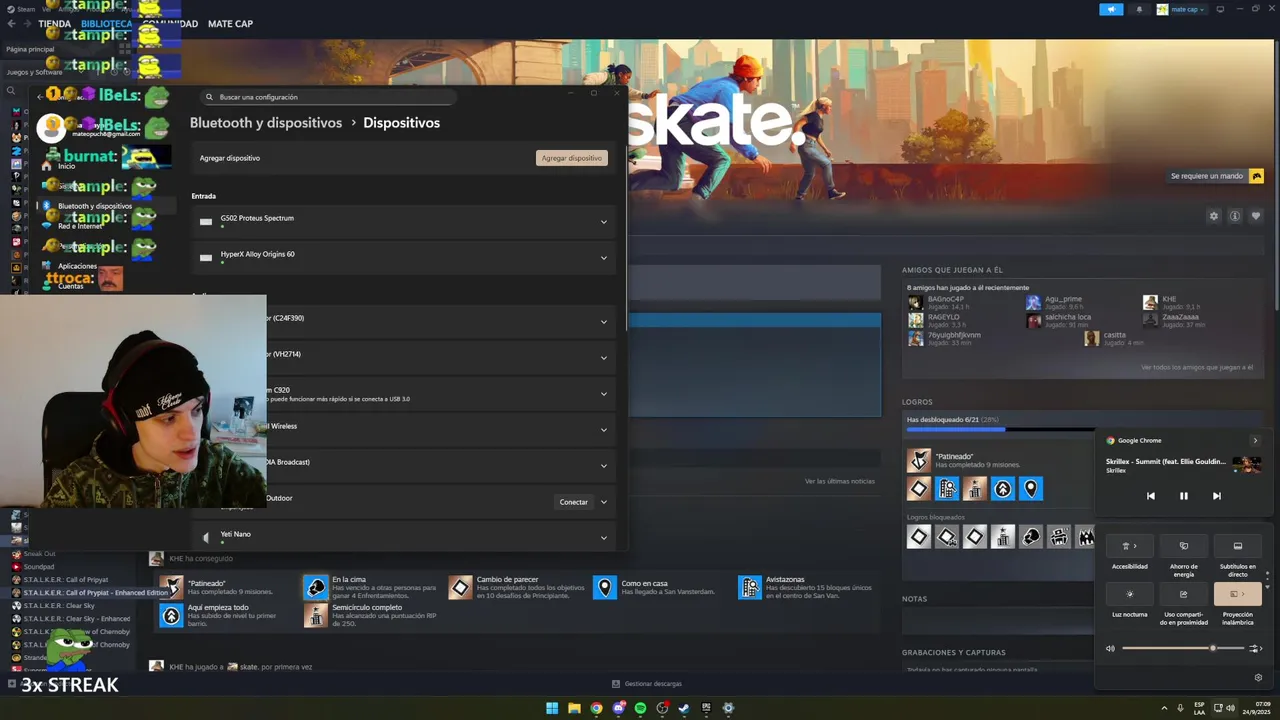The width and height of the screenshot is (1280, 720).
Task: Expand the Wireless device entry
Action: click(604, 430)
